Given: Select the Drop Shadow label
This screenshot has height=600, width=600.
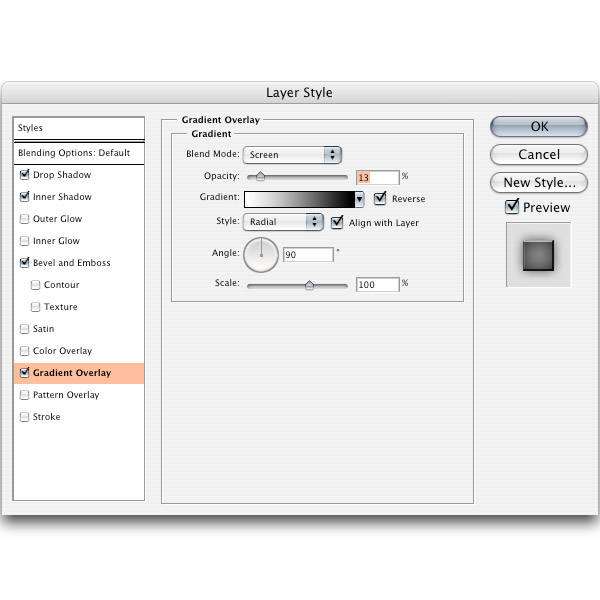Looking at the screenshot, I should point(62,175).
